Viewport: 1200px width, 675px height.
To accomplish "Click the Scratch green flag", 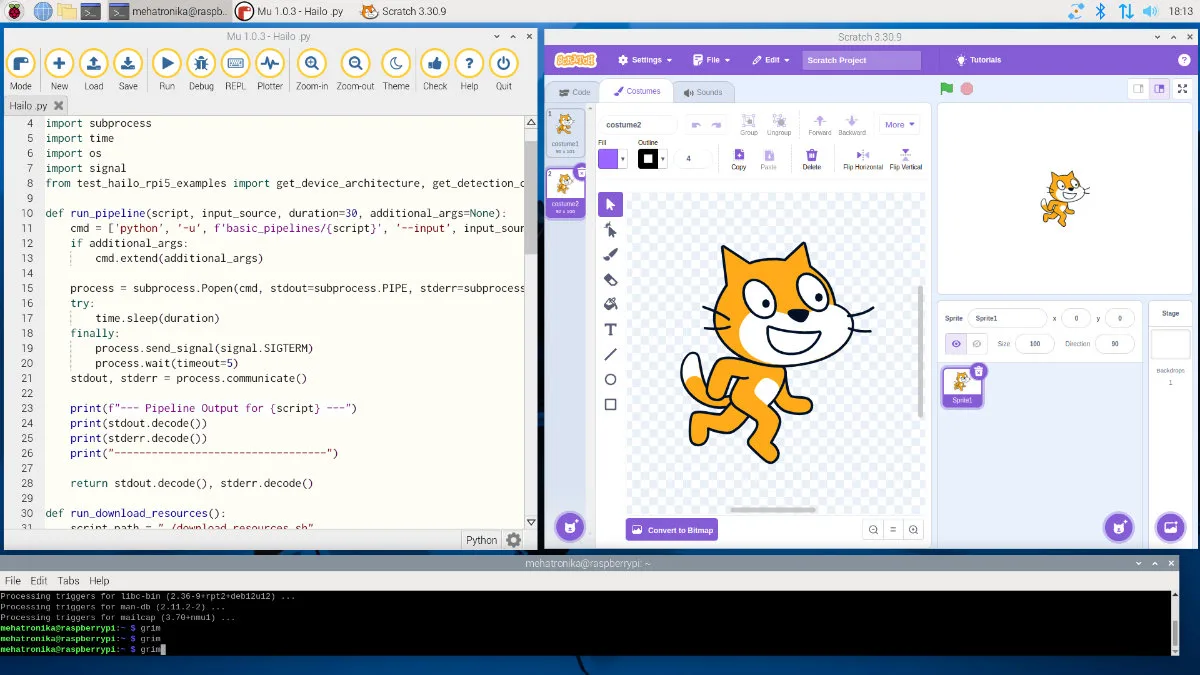I will point(946,88).
